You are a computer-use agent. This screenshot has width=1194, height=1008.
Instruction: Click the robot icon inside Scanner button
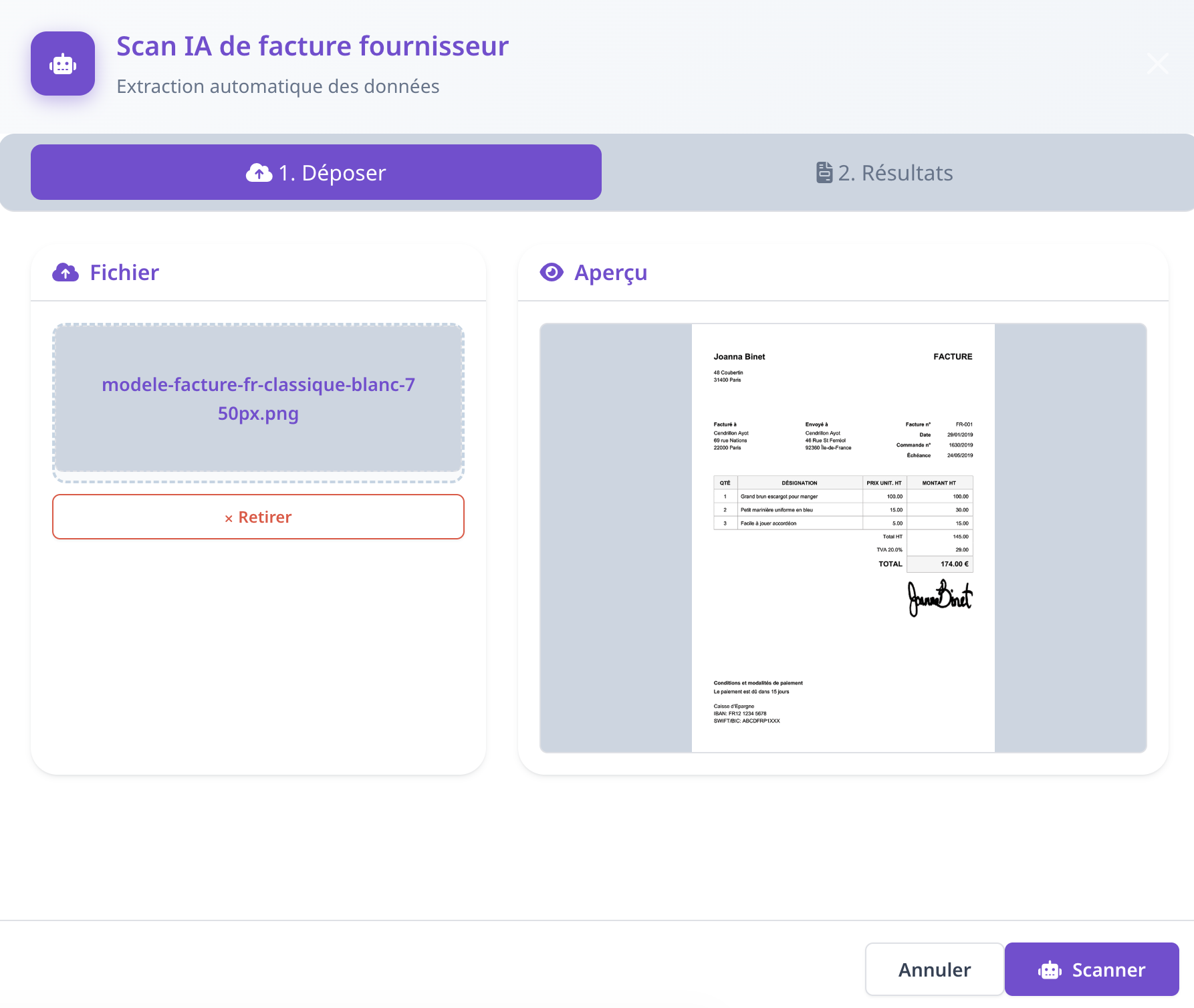tap(1050, 970)
